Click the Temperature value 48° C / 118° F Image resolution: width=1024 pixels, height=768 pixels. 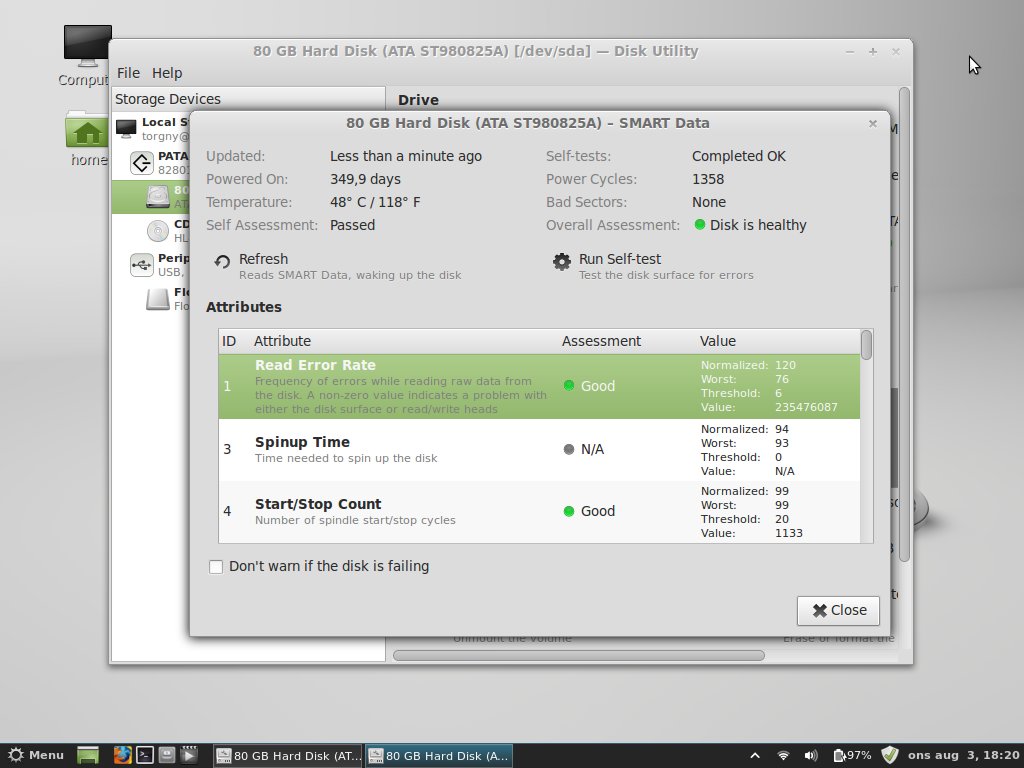click(x=375, y=202)
